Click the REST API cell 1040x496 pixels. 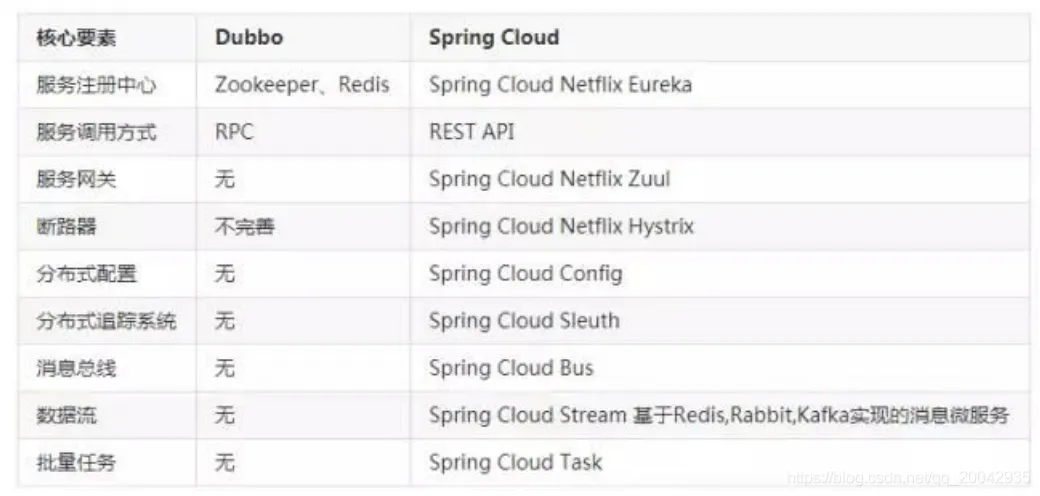pyautogui.click(x=472, y=132)
